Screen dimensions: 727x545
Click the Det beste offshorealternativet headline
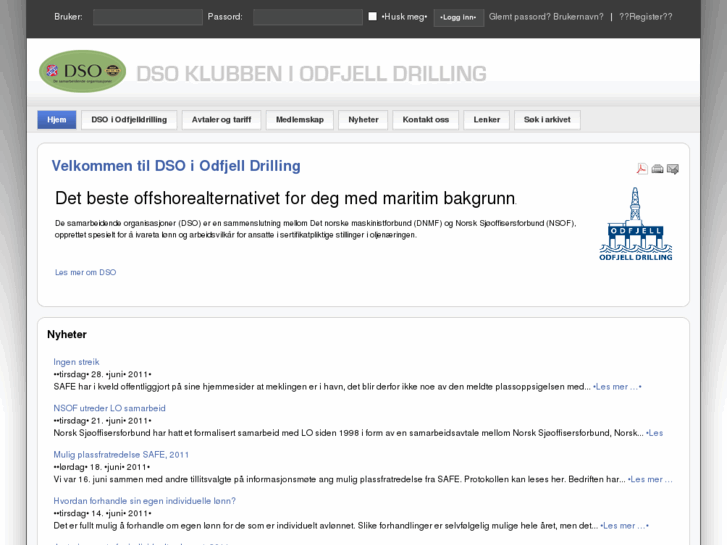pos(285,199)
